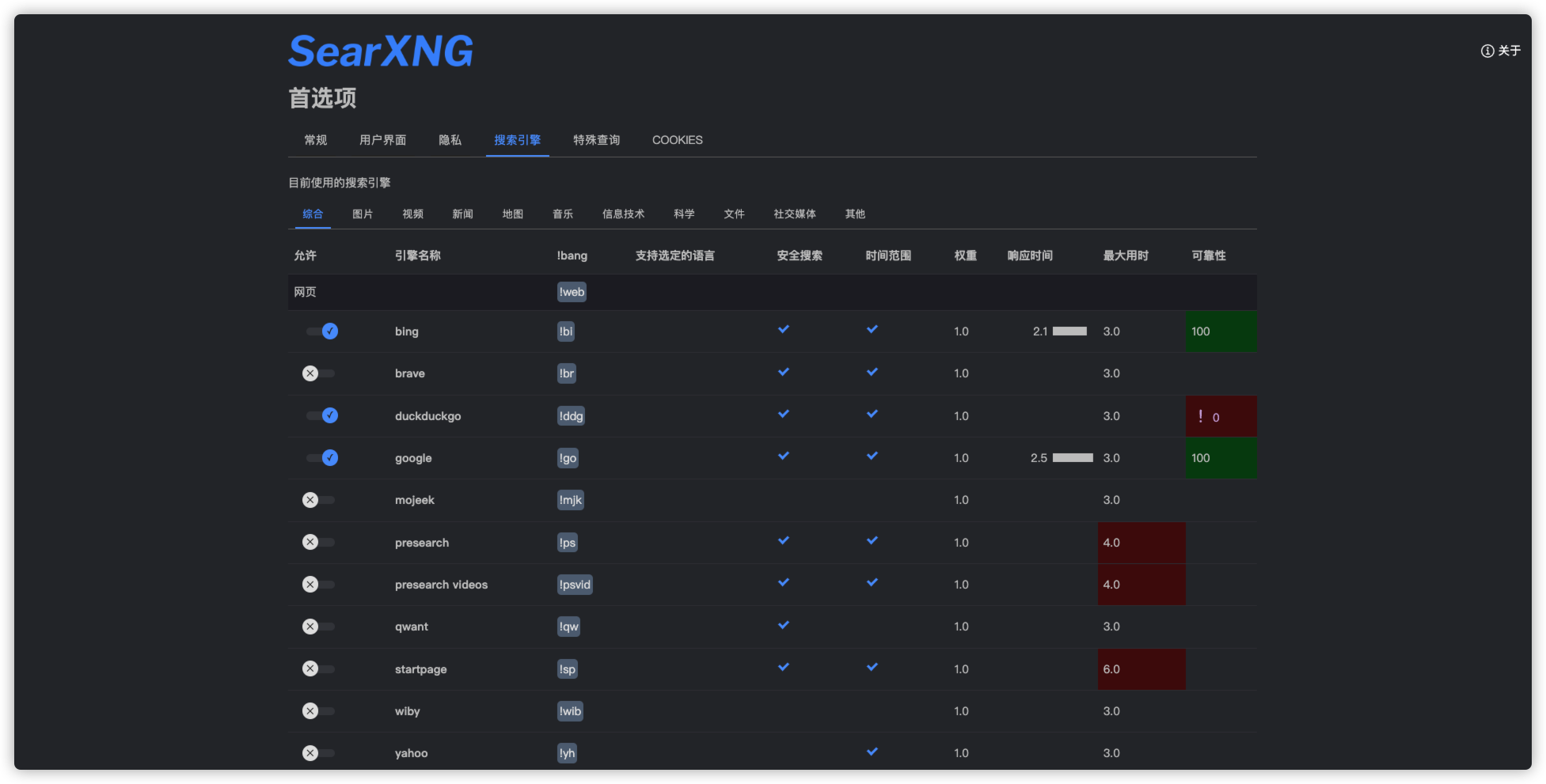Click the !ddg bang badge

click(571, 416)
